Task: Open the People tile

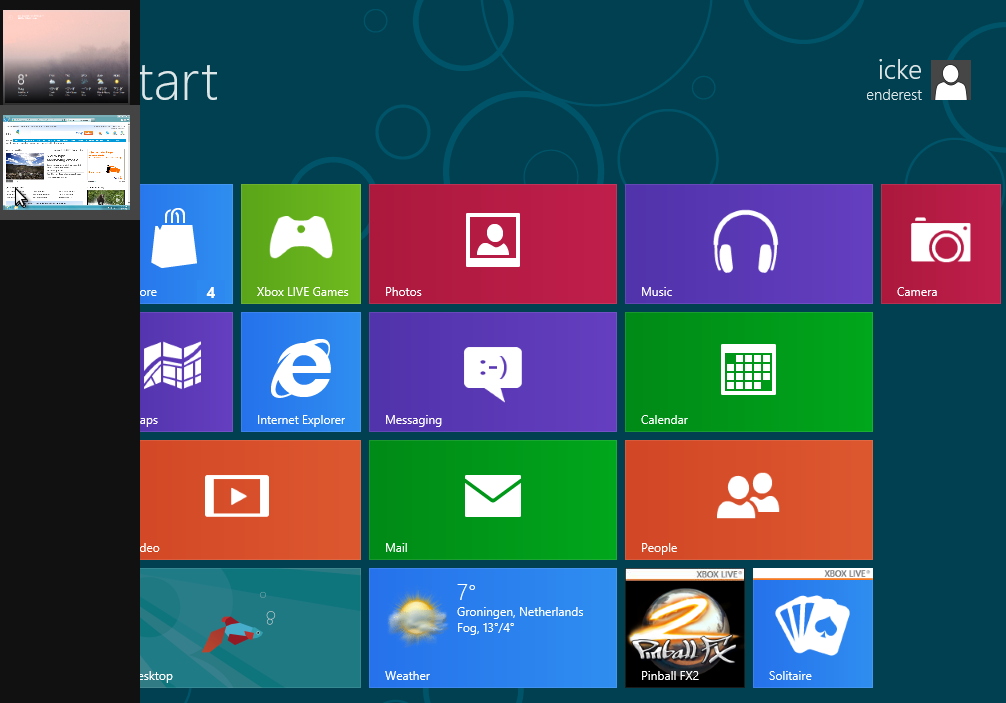Action: (748, 499)
